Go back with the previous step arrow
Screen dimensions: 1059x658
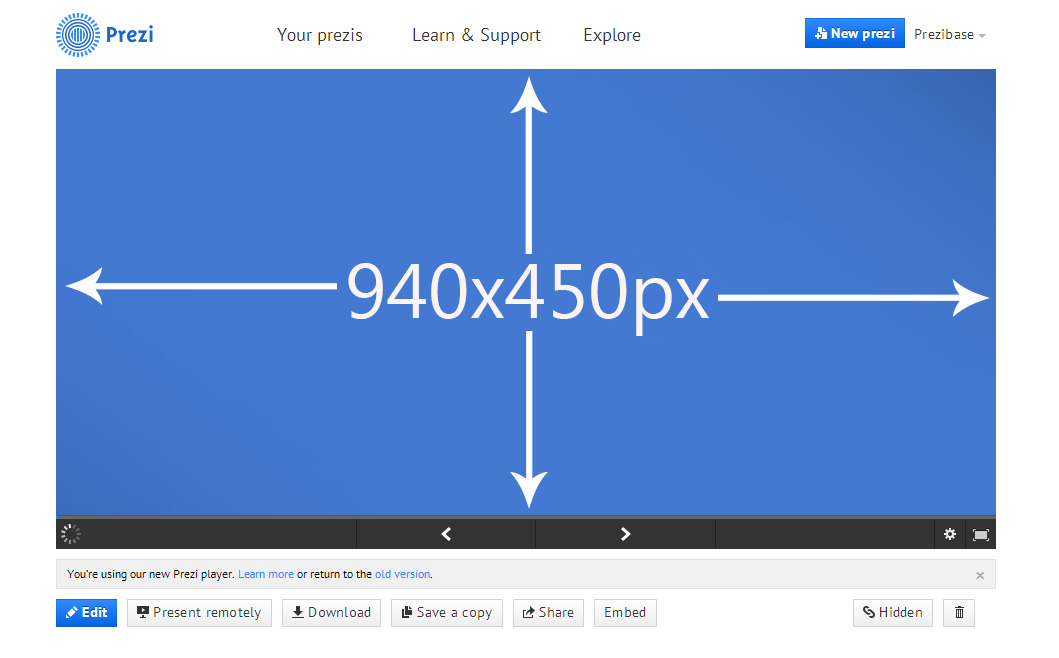tap(445, 533)
